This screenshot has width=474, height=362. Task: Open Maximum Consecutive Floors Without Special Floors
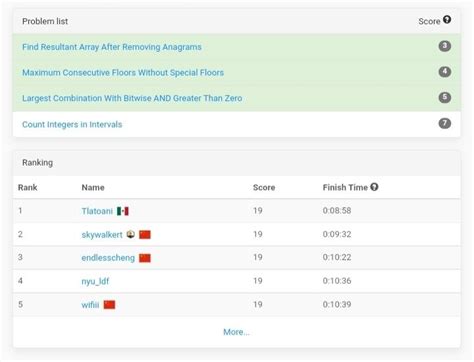(123, 73)
